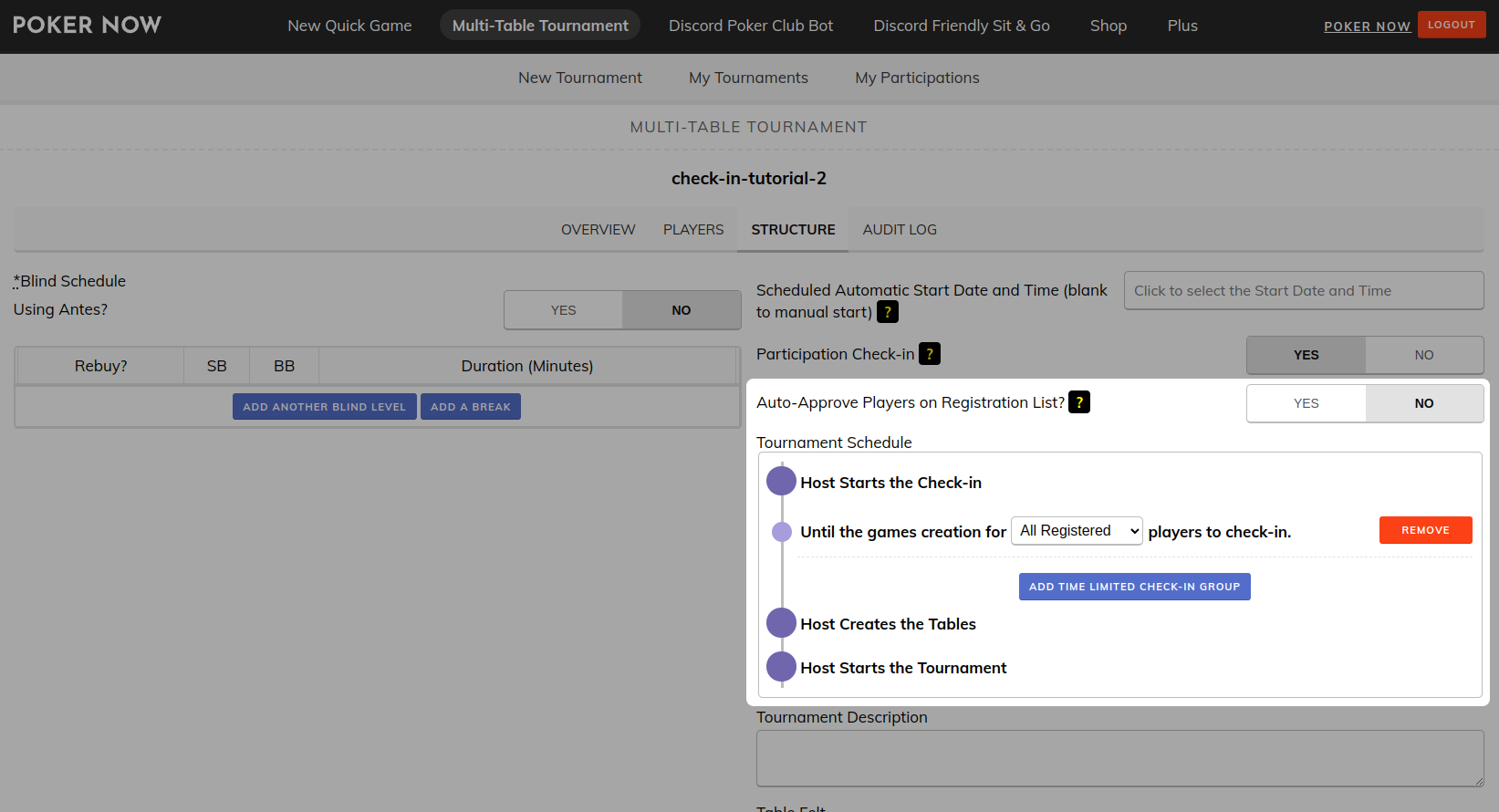
Task: Switch to the AUDIT LOG tab
Action: pos(900,230)
